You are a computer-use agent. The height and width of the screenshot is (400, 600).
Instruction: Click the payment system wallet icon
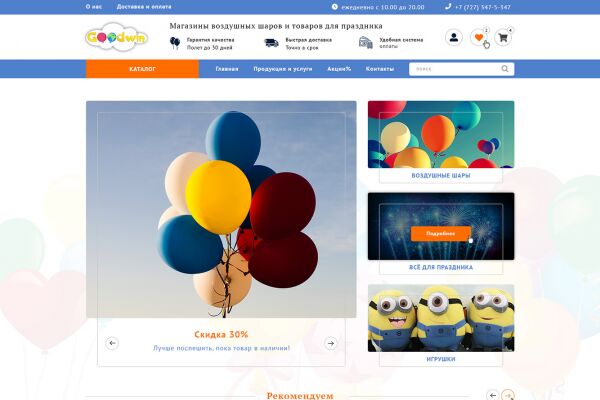tap(366, 42)
